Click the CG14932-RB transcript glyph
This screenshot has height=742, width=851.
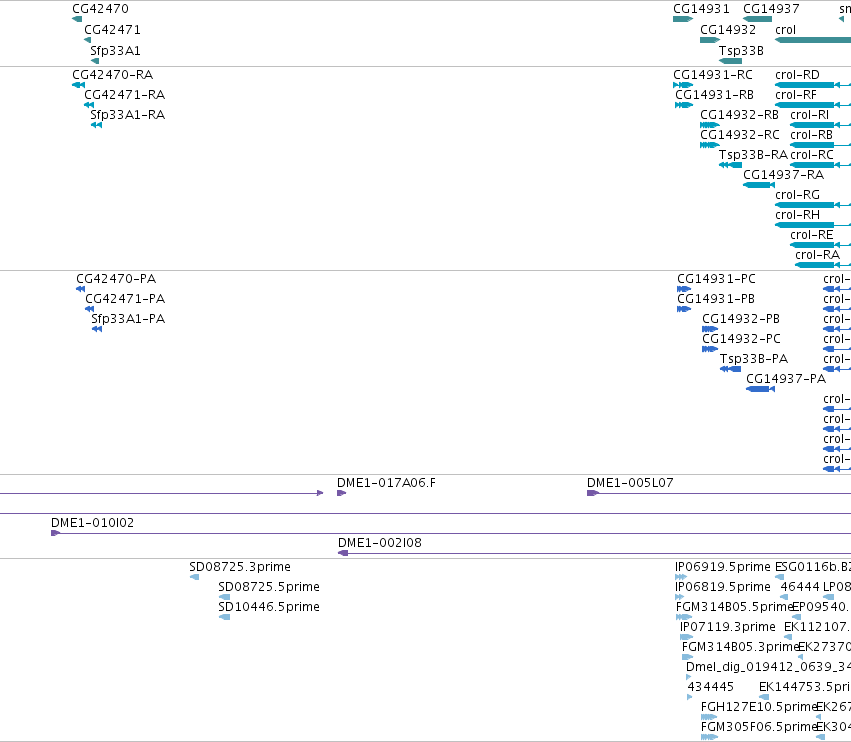(x=710, y=125)
